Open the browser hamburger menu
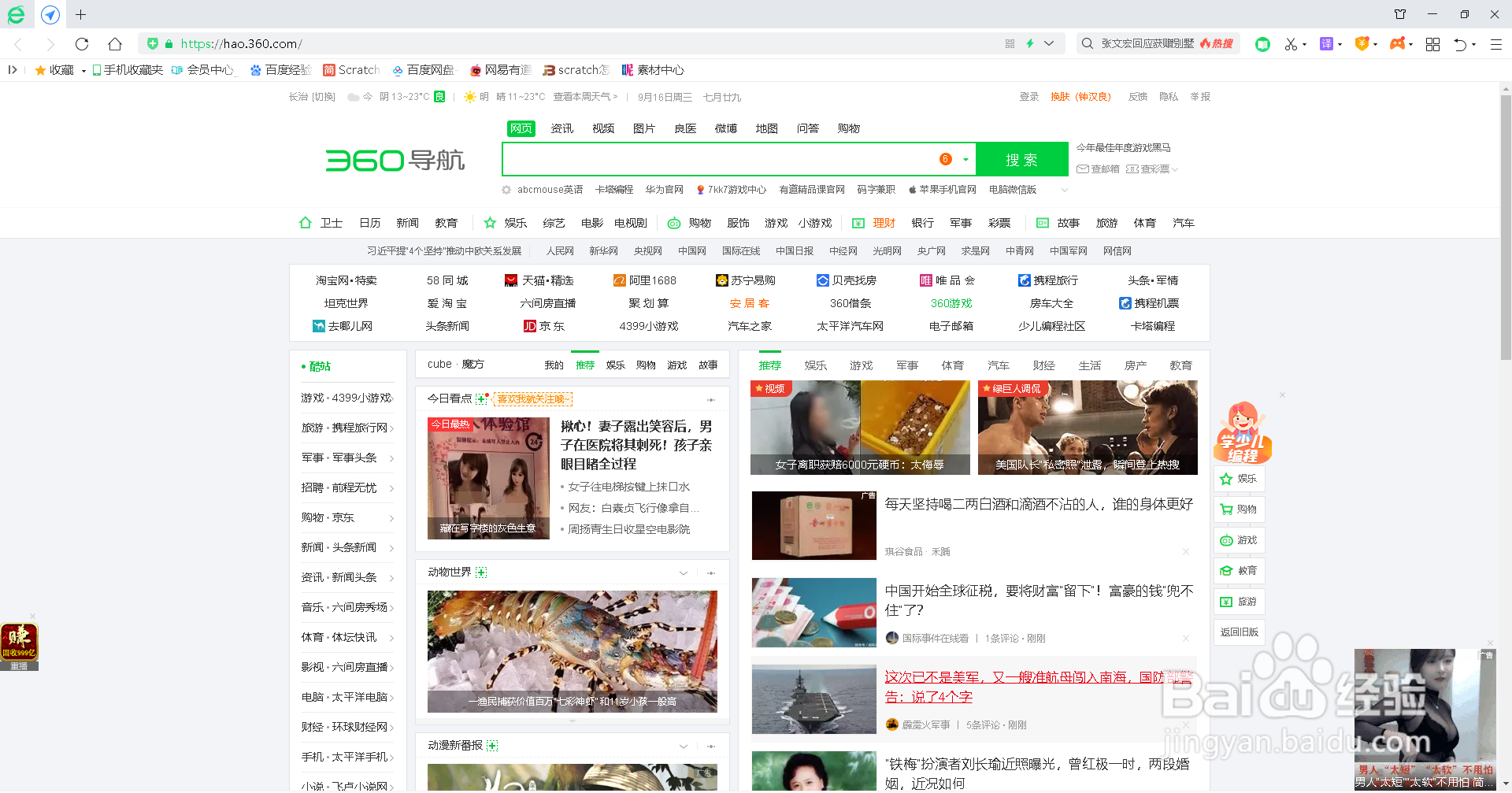This screenshot has width=1512, height=793. coord(1496,44)
